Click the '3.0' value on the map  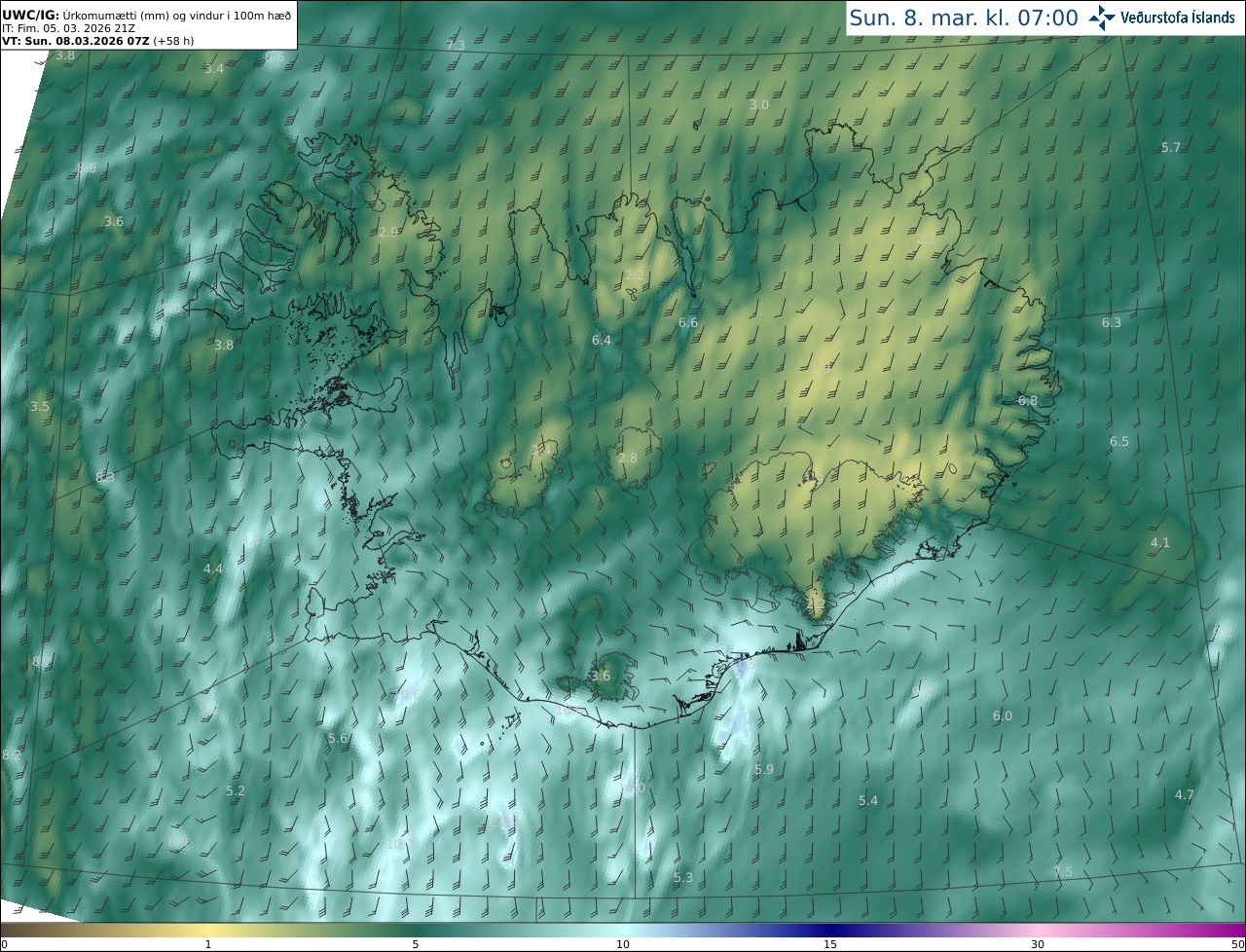tap(759, 104)
